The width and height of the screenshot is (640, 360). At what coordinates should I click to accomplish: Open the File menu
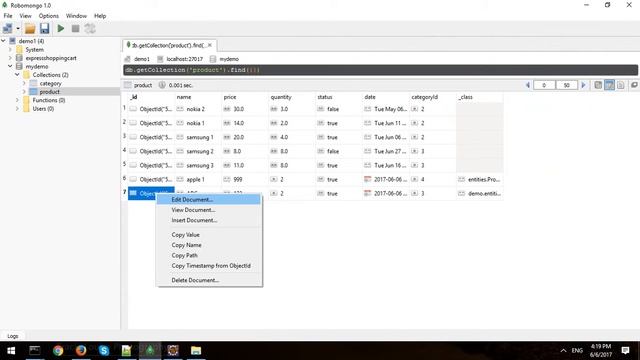[8, 16]
